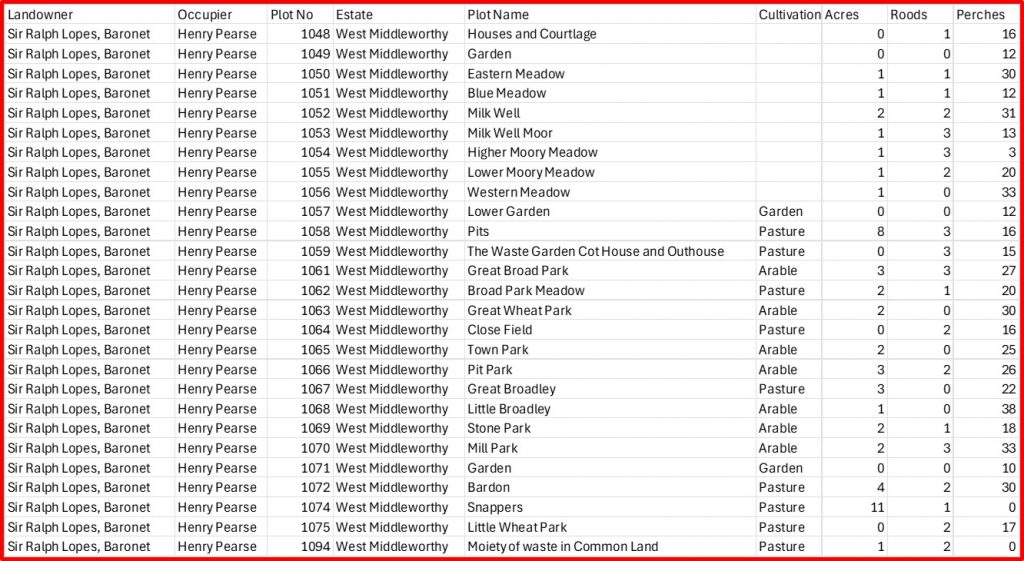Click Cultivation cell Pasture for Bardon
Screen dimensions: 1024x561
point(789,487)
